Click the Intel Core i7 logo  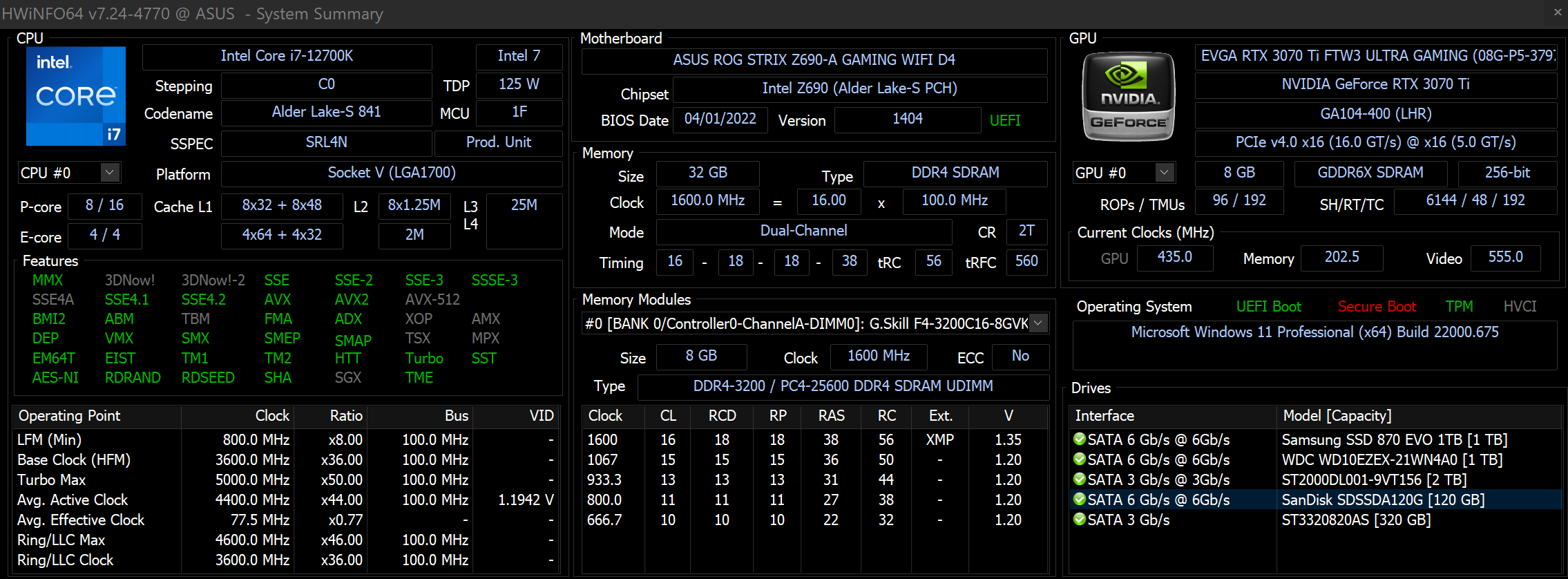pyautogui.click(x=76, y=96)
